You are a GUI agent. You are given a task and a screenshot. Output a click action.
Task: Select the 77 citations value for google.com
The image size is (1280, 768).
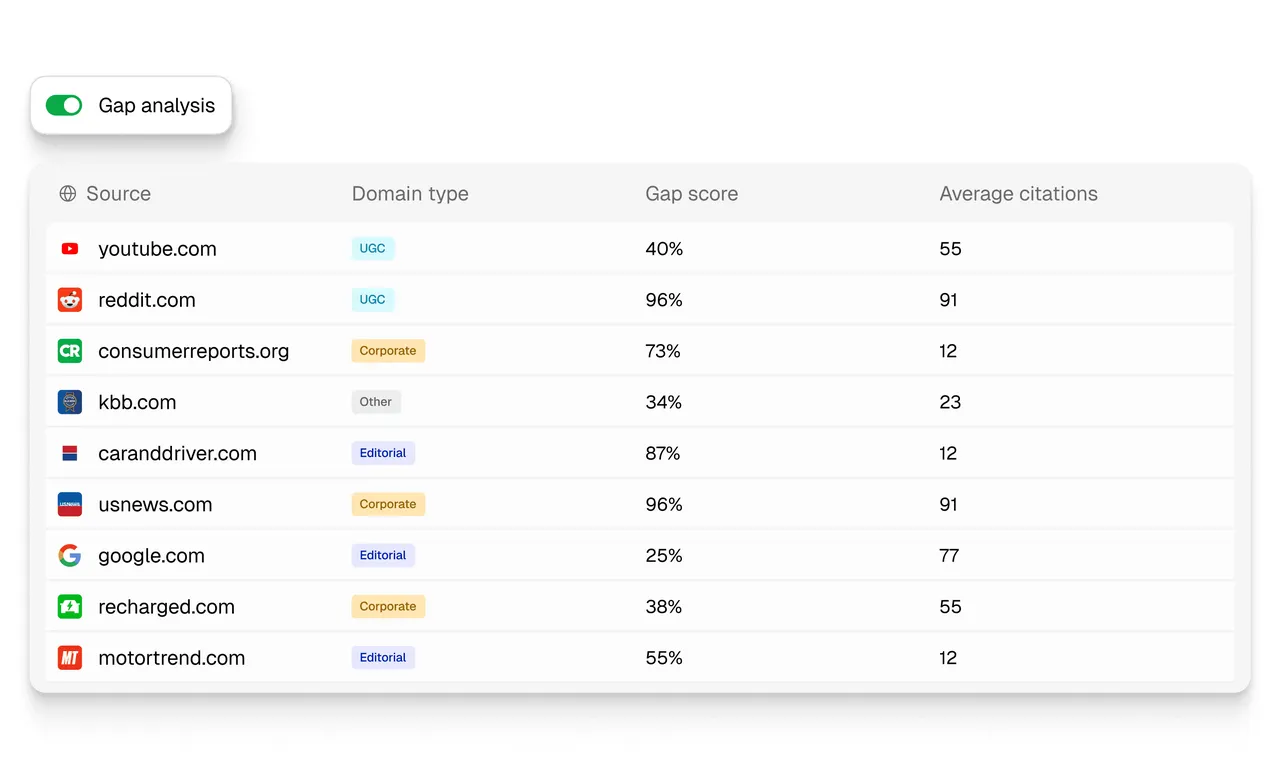pyautogui.click(x=950, y=556)
